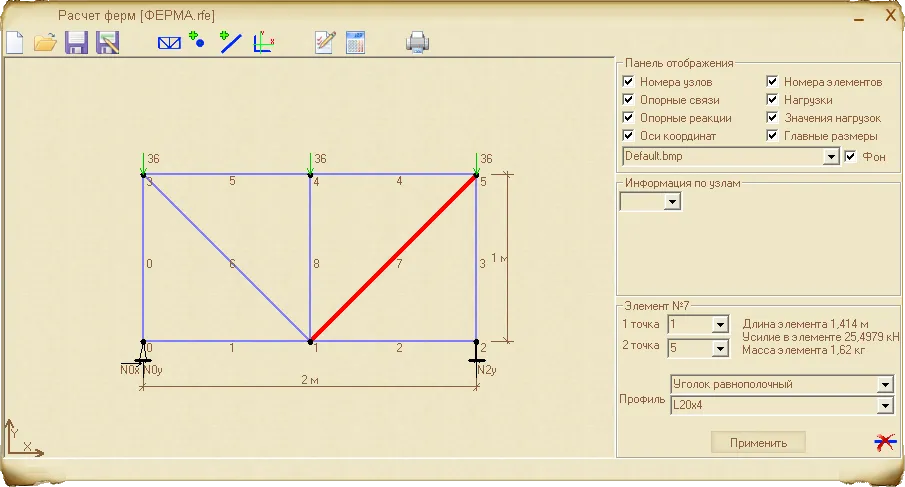
Task: Toggle Опорные связи checkbox
Action: (629, 99)
